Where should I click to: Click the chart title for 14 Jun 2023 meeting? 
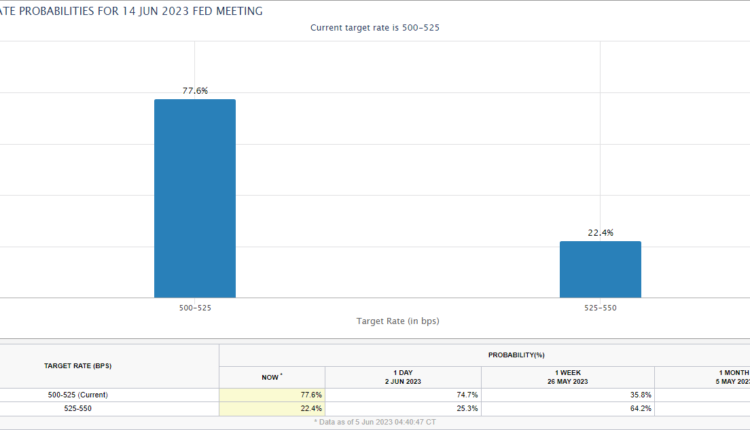tap(132, 10)
